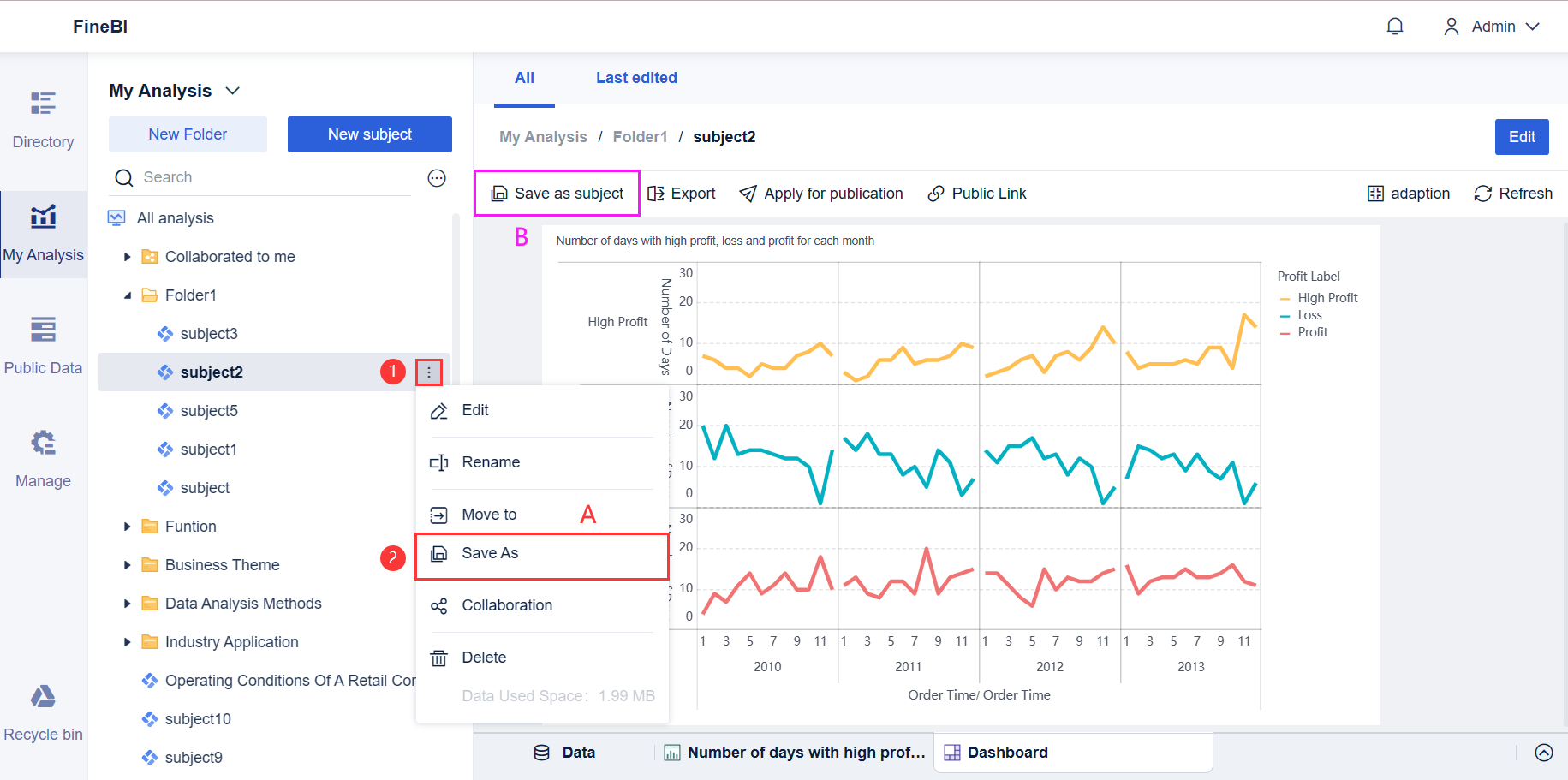
Task: Open the Directory sidebar section
Action: coord(43,119)
